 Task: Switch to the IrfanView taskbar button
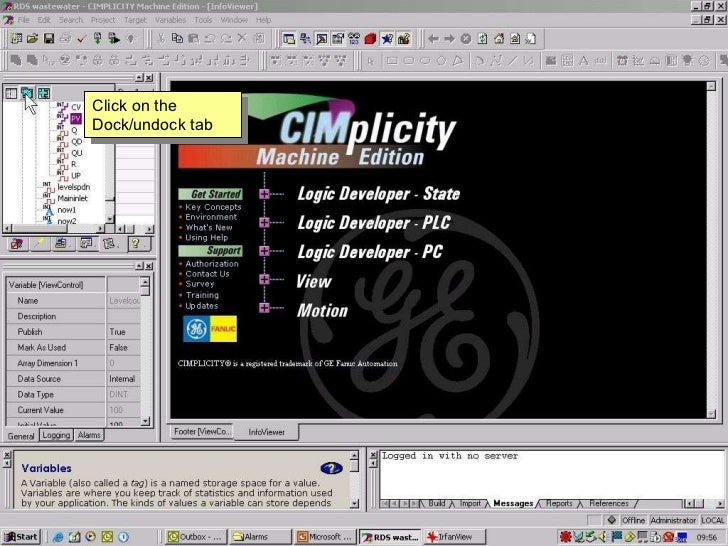455,537
